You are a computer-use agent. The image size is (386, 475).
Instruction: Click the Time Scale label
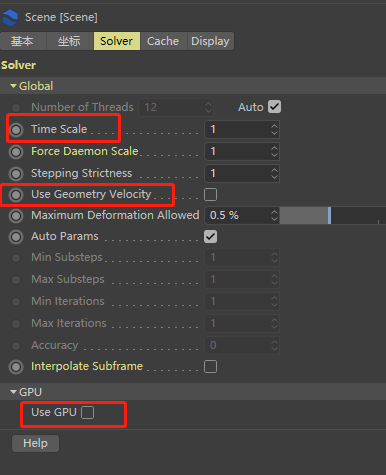pos(59,129)
